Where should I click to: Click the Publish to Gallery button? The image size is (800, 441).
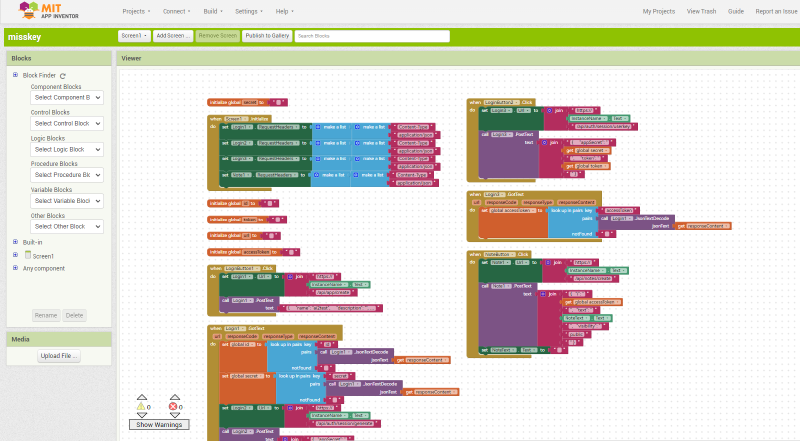pos(267,35)
